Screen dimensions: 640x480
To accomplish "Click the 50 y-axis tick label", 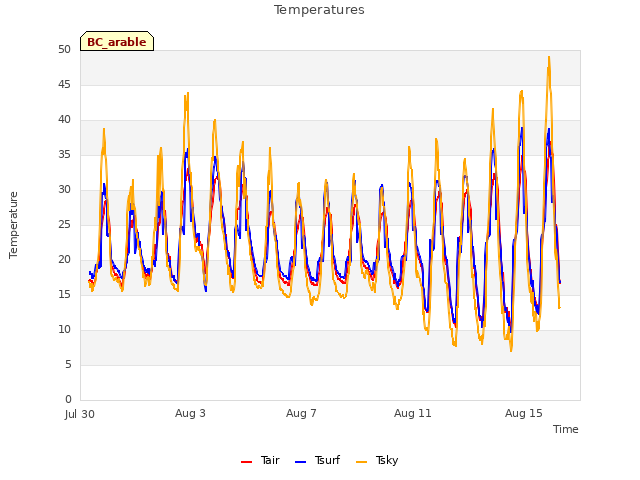I will pyautogui.click(x=64, y=49).
